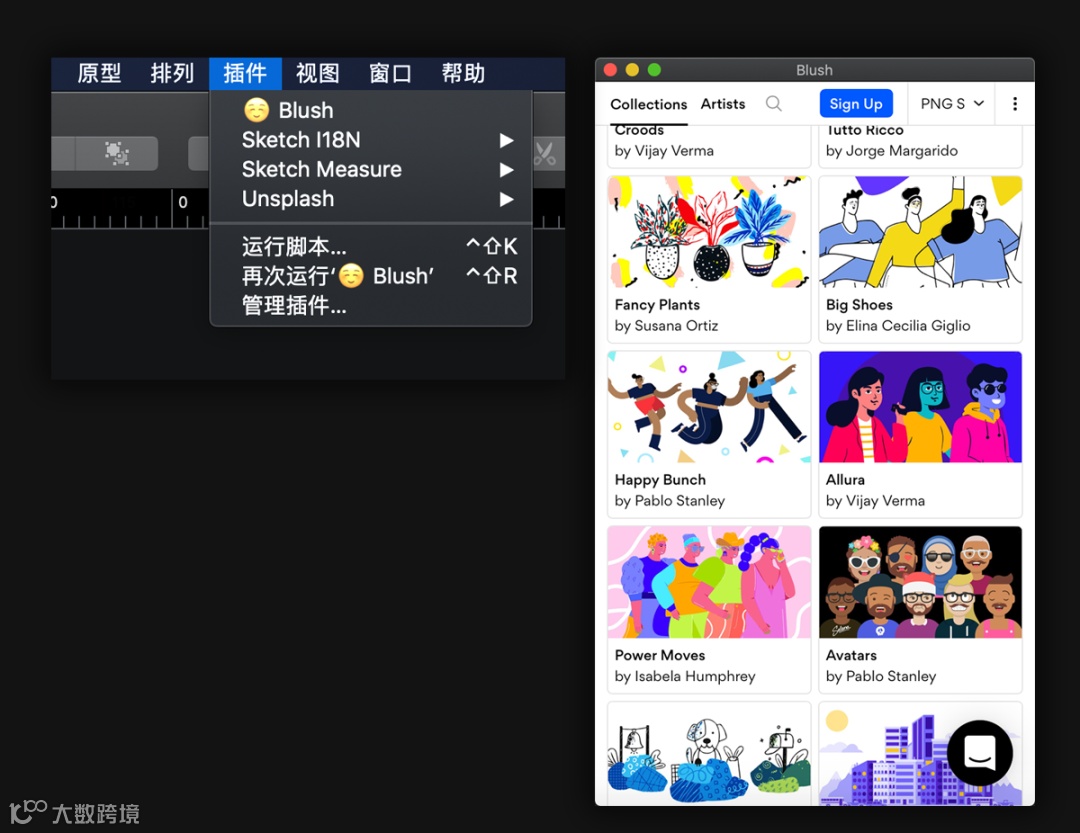1080x833 pixels.
Task: Close the Blush window with red button
Action: 610,70
